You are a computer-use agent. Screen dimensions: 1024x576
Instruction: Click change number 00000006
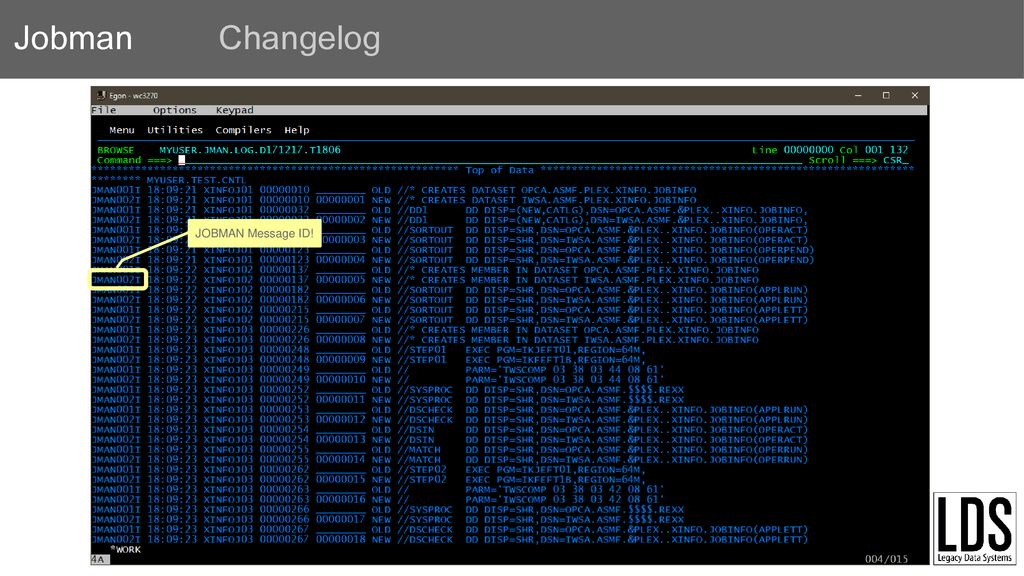pyautogui.click(x=340, y=300)
